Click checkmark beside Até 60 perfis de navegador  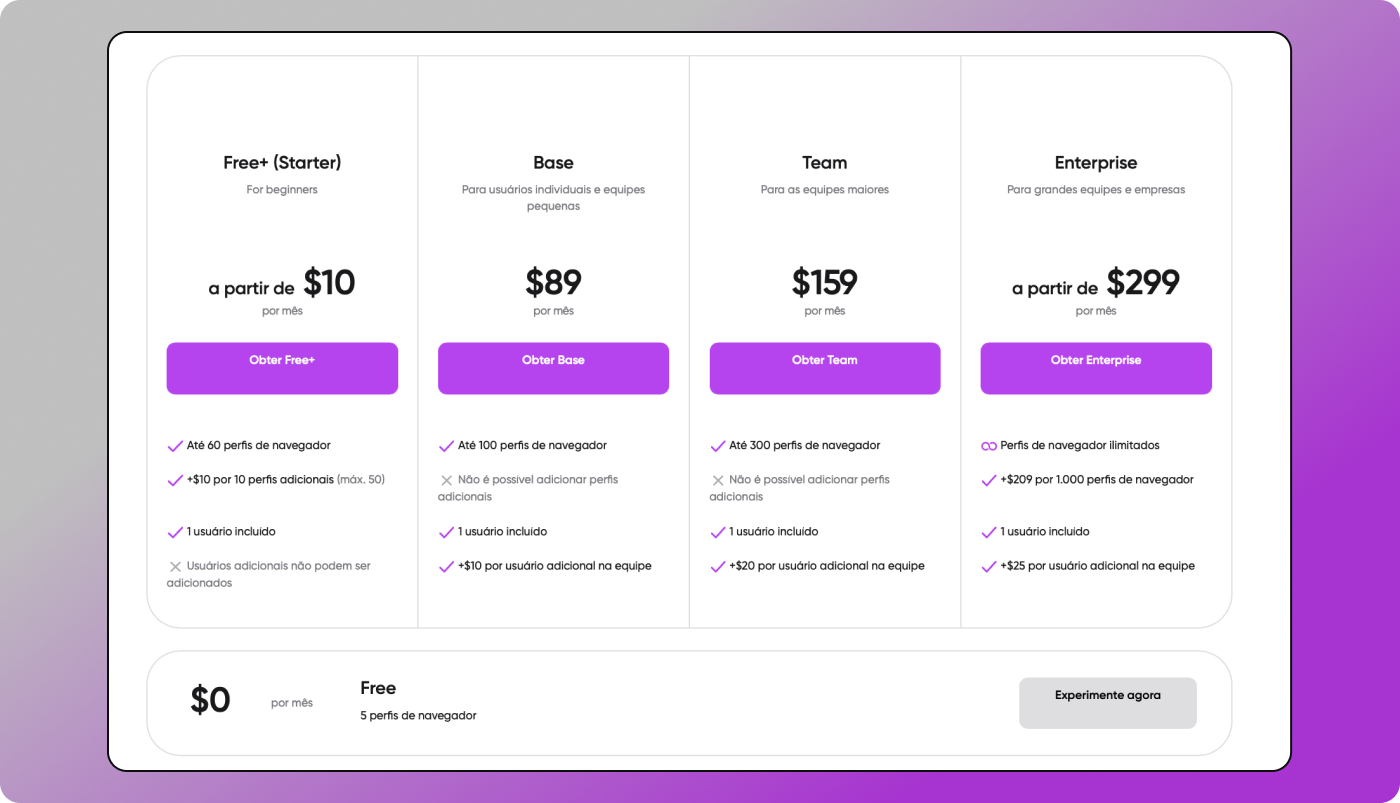coord(175,446)
